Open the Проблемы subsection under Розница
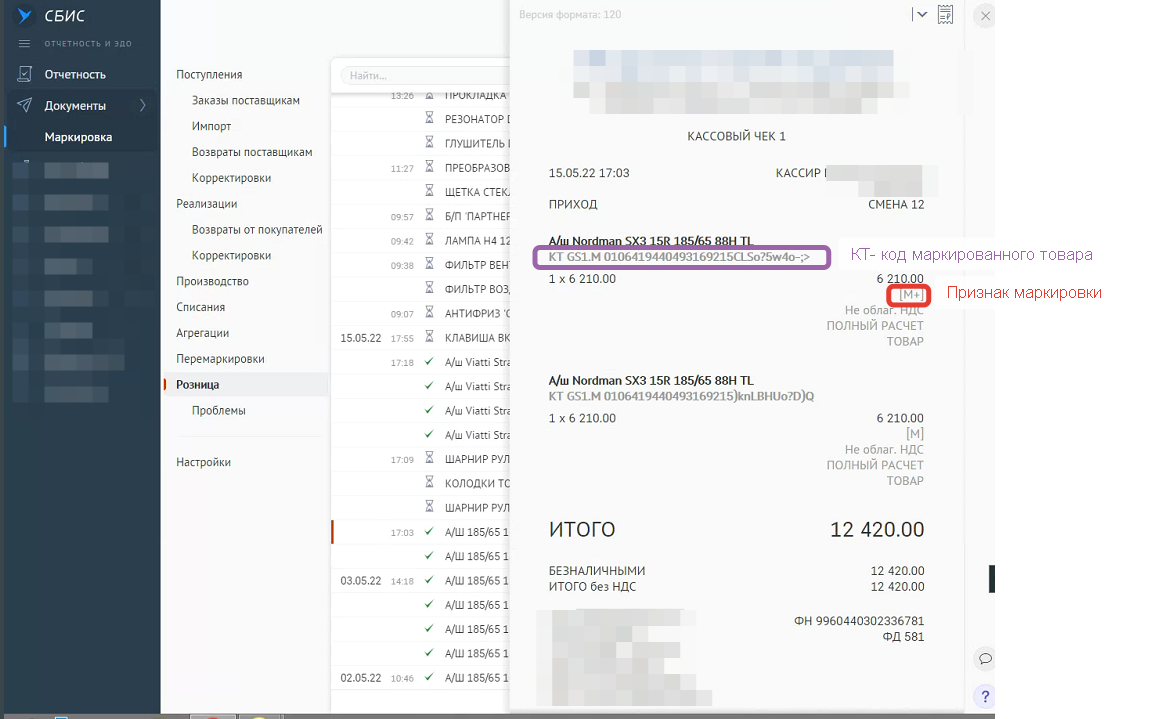The width and height of the screenshot is (1154, 719). tap(218, 410)
